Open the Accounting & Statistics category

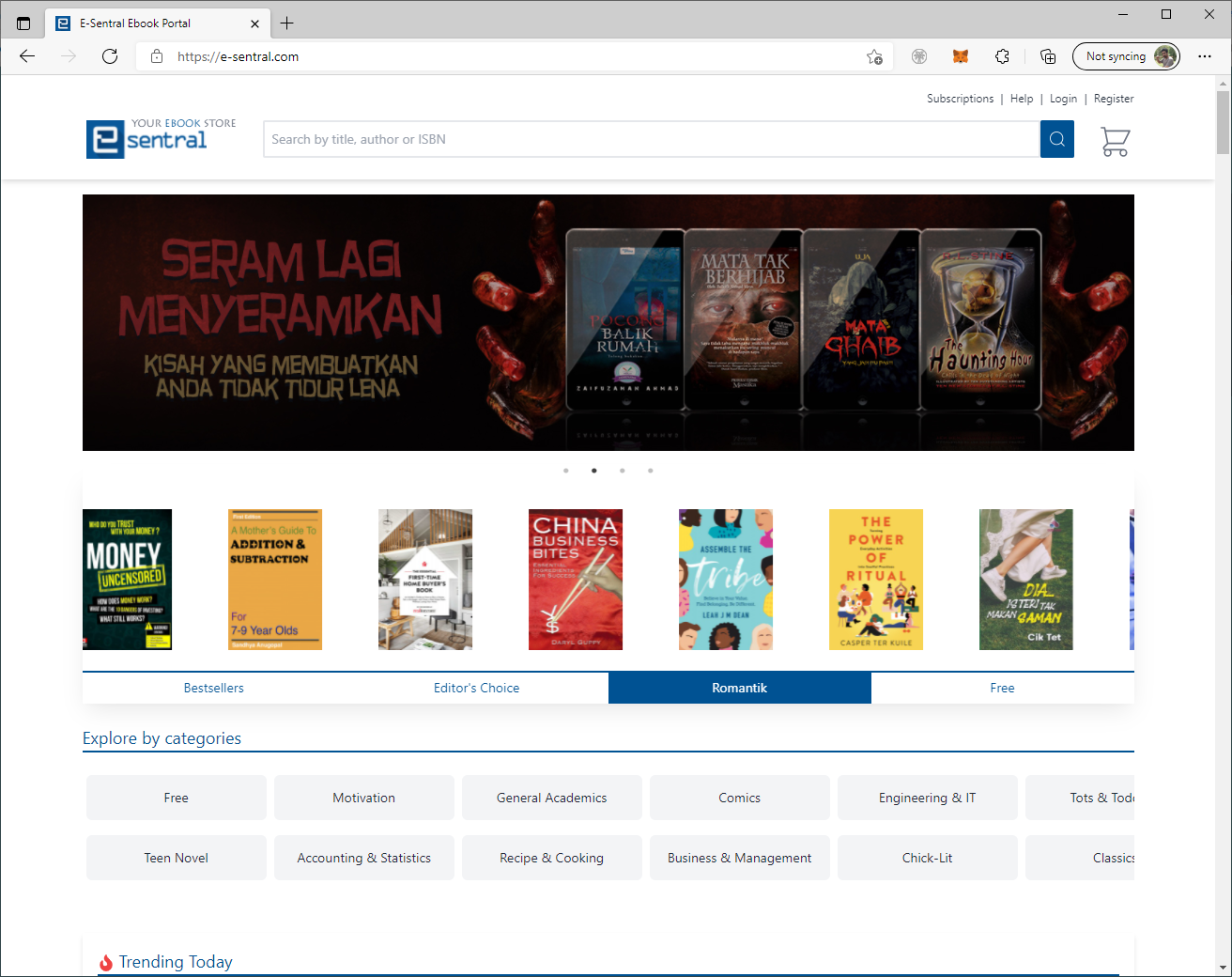[364, 858]
